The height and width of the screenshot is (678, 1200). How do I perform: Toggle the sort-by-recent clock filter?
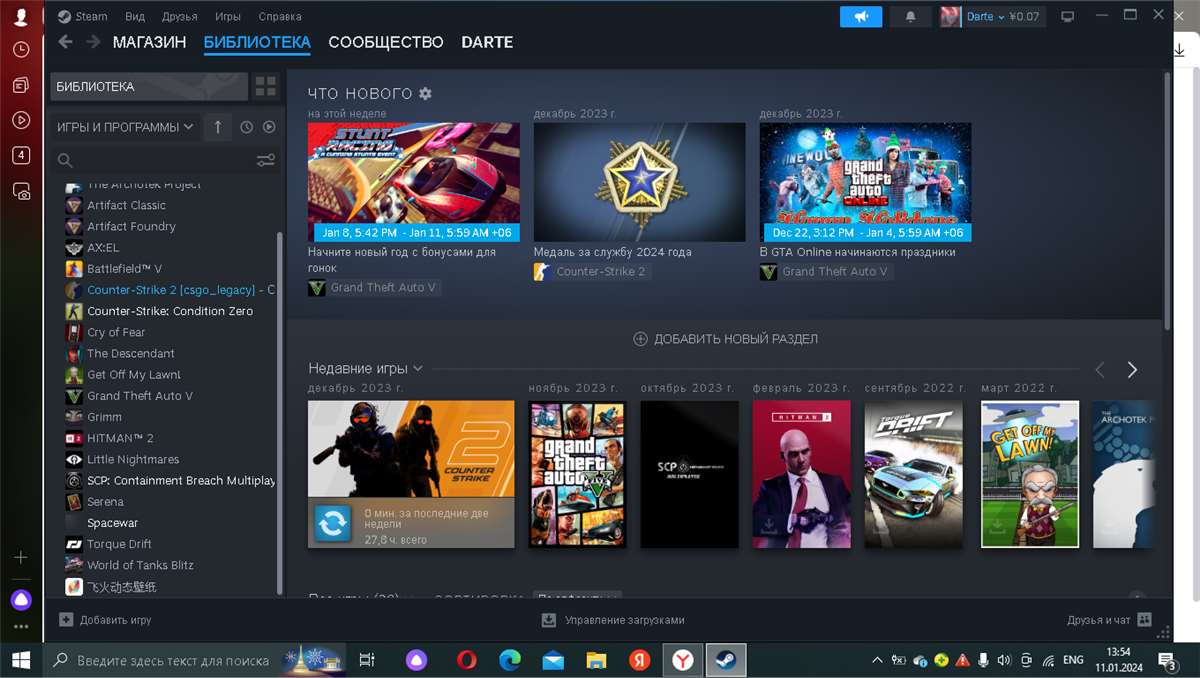[x=246, y=127]
